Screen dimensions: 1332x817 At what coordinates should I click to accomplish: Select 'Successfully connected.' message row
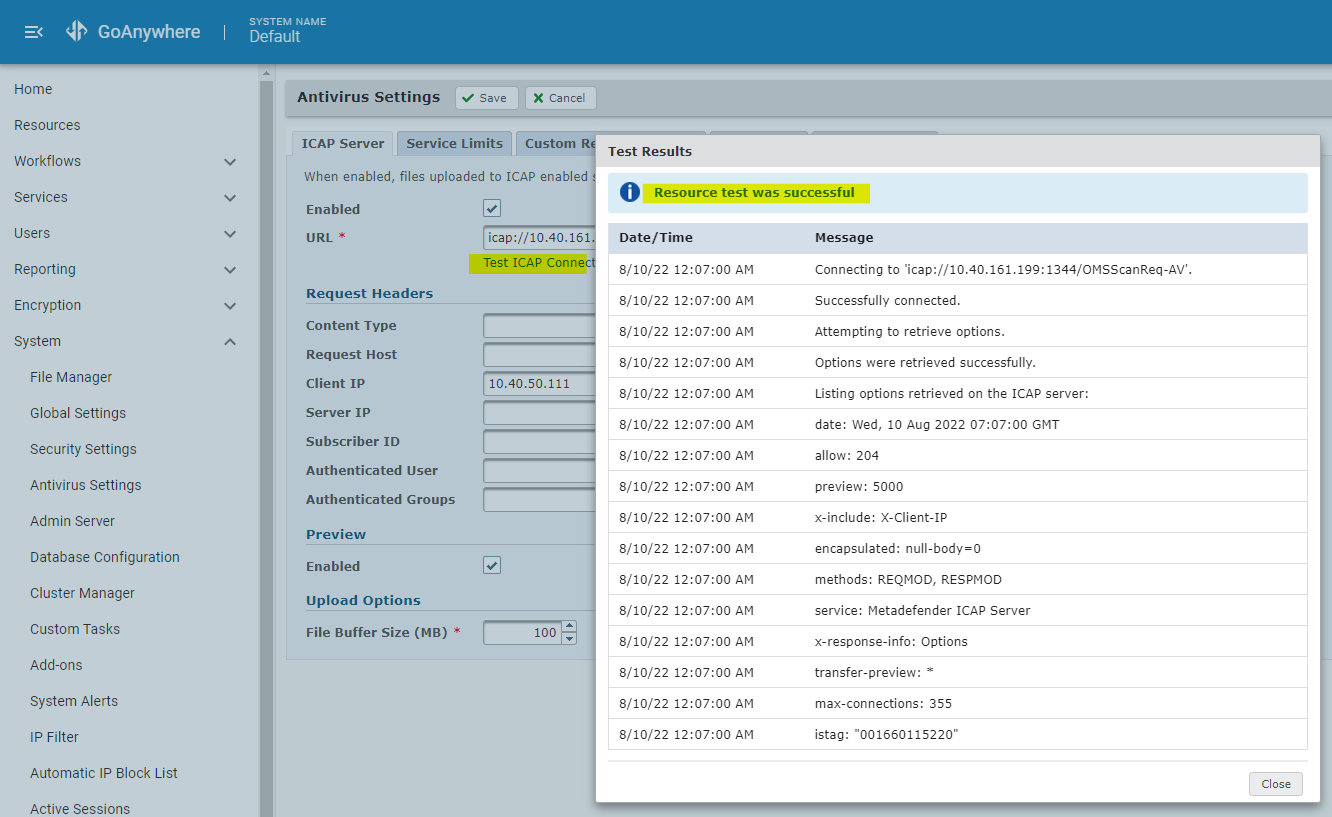click(957, 300)
